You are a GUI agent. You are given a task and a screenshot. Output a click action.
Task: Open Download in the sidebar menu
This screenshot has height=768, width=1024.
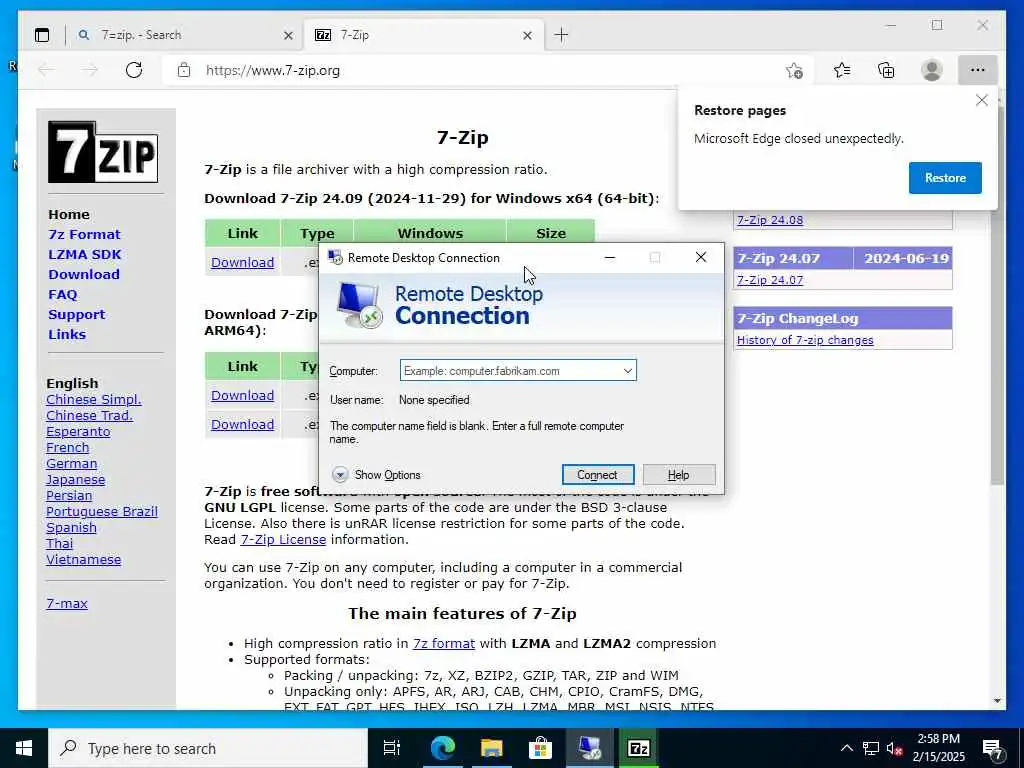(x=84, y=274)
